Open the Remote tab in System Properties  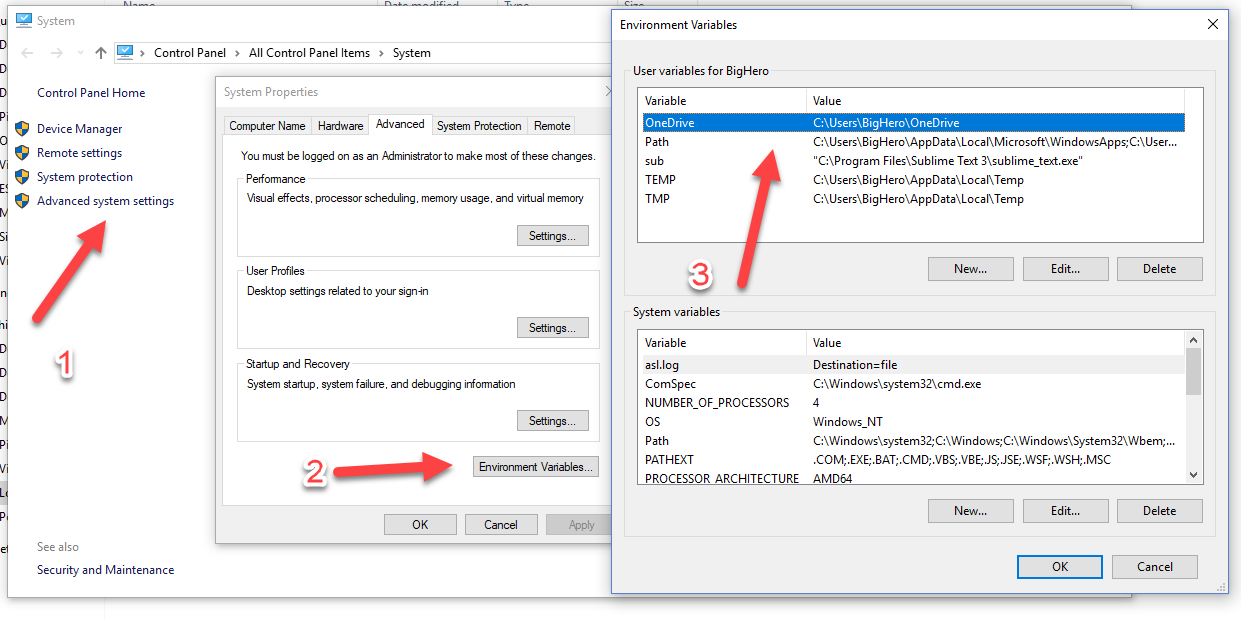click(551, 125)
